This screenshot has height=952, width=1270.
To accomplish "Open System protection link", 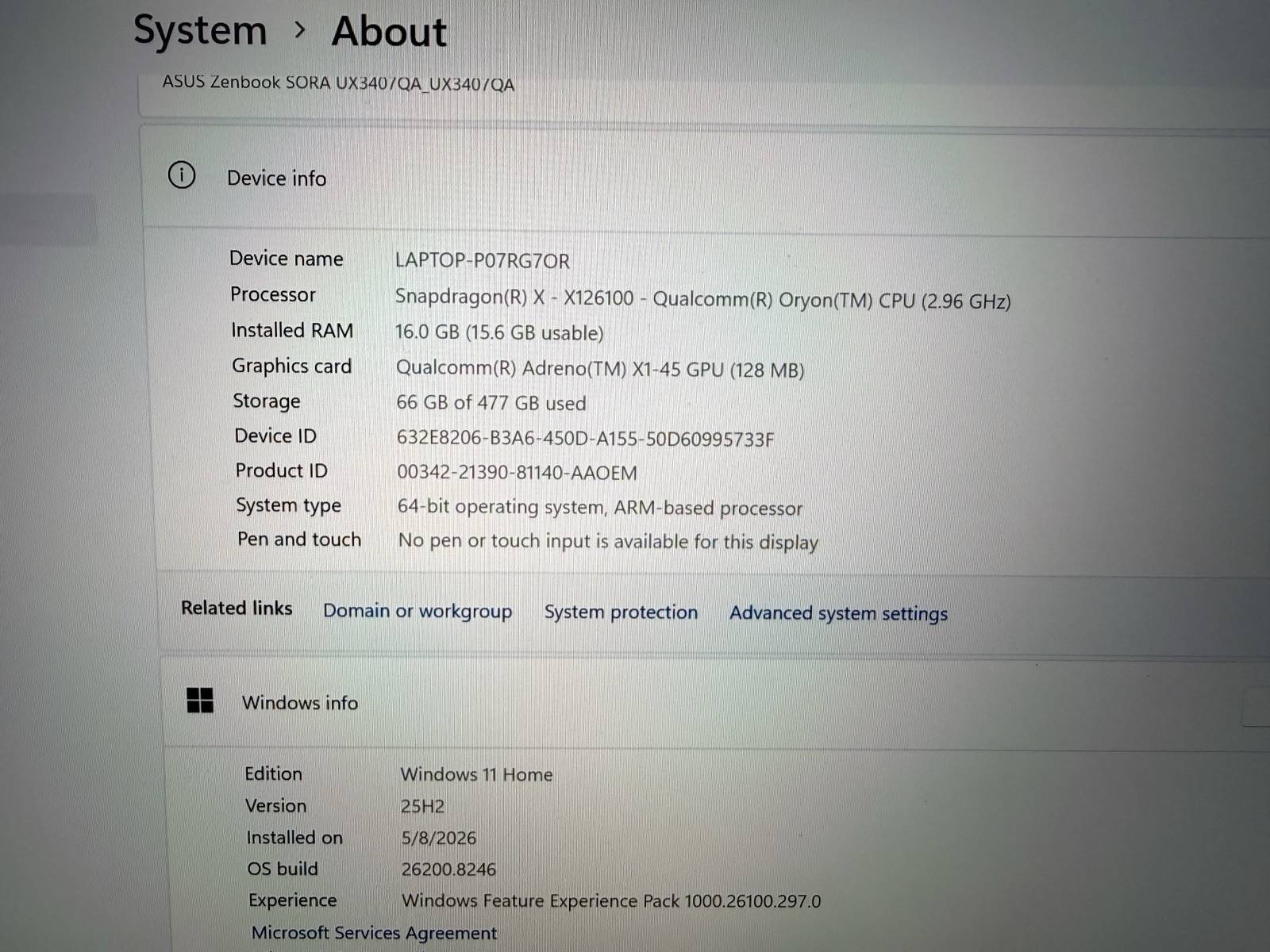I will tap(621, 612).
